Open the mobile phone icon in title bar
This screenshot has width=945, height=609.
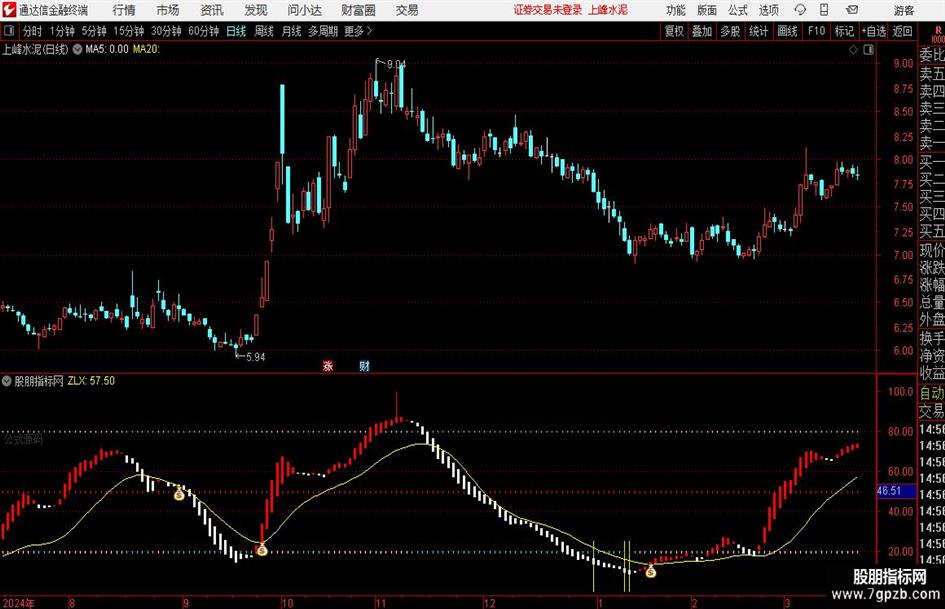click(824, 10)
